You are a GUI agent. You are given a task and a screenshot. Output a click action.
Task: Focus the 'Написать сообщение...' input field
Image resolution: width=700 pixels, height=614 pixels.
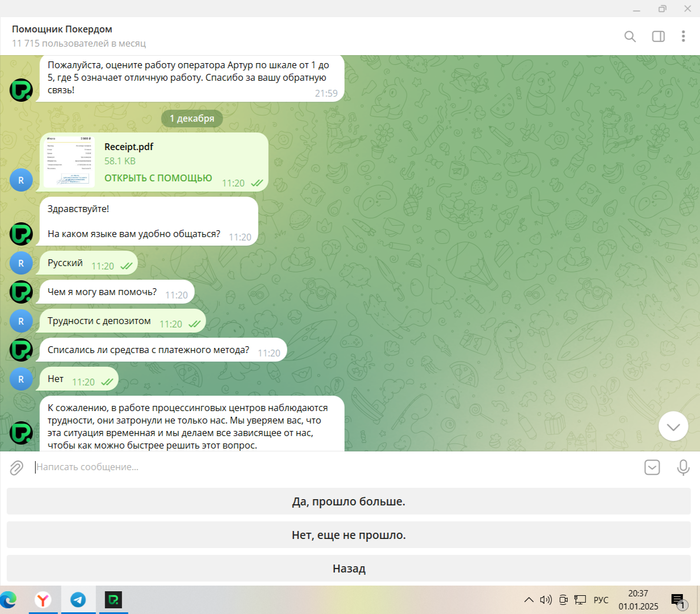pyautogui.click(x=335, y=467)
